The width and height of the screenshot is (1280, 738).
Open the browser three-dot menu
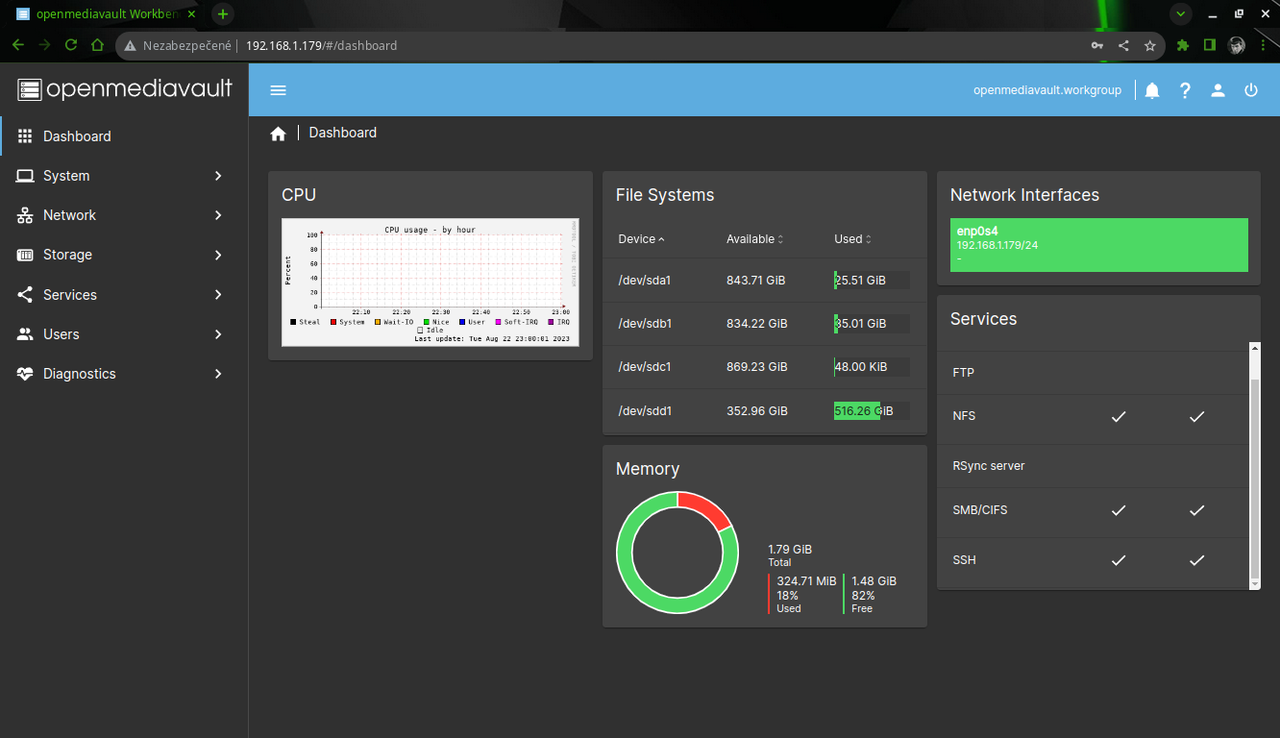point(1264,45)
